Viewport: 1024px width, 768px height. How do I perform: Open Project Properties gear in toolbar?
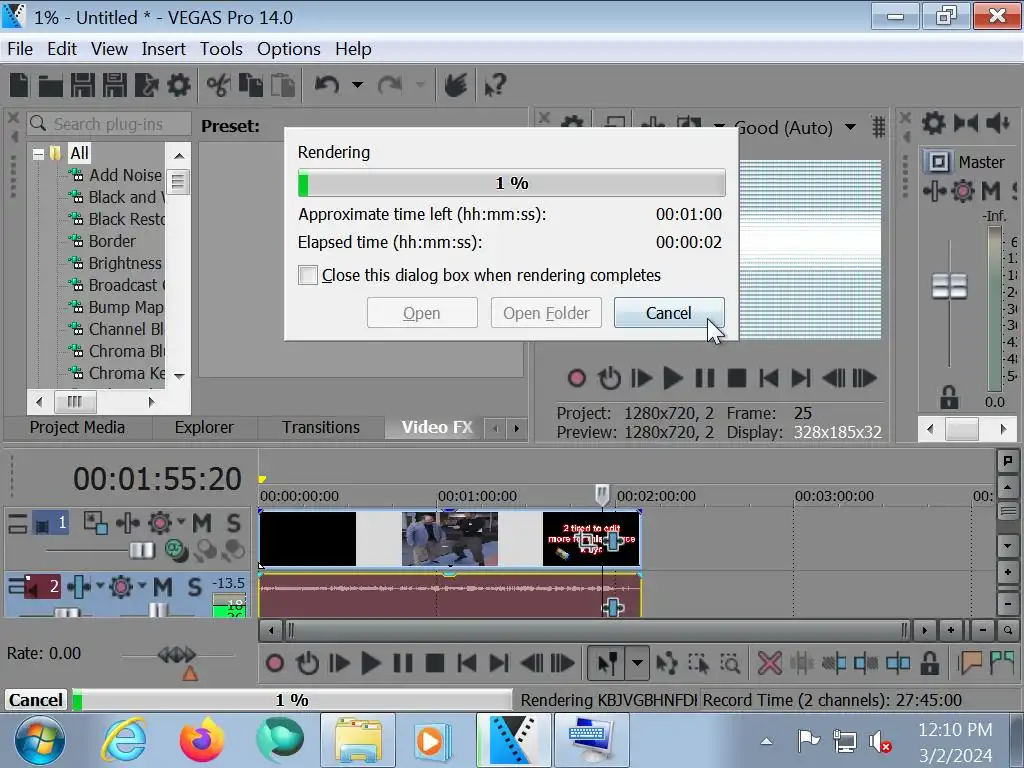tap(178, 85)
